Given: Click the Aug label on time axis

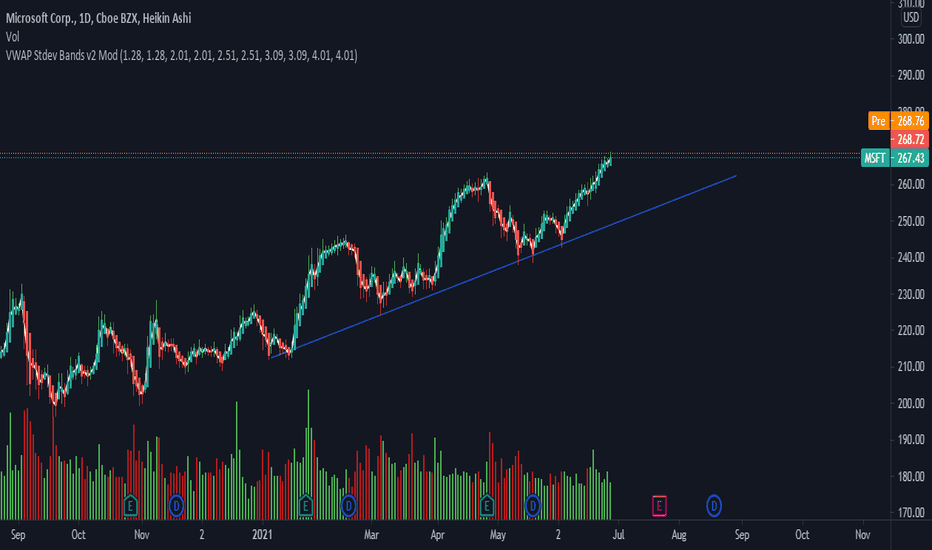Looking at the screenshot, I should coord(679,535).
